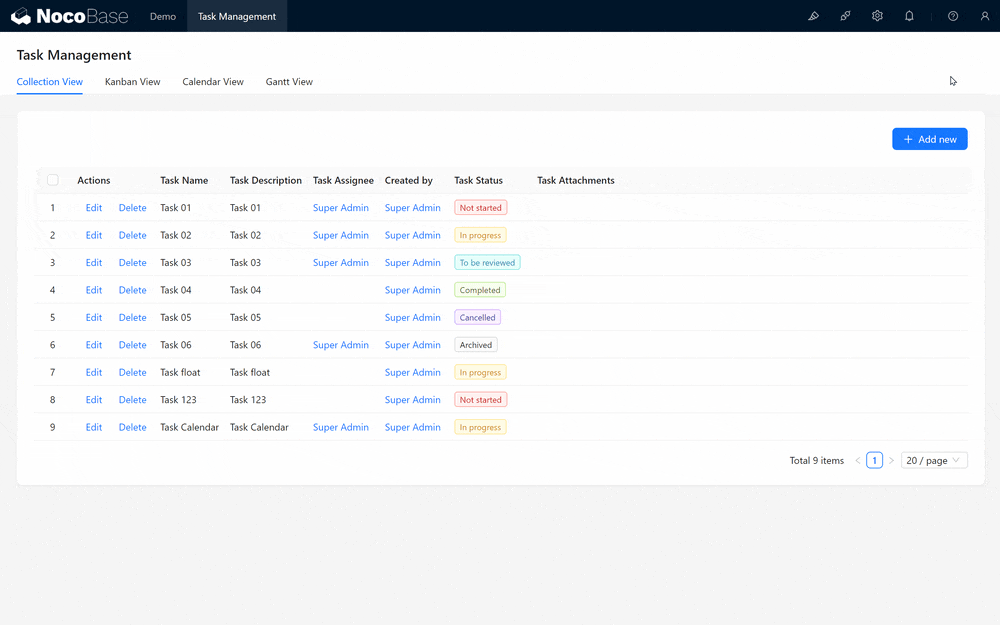1000x625 pixels.
Task: Click the Task 123 description cell
Action: coord(248,400)
